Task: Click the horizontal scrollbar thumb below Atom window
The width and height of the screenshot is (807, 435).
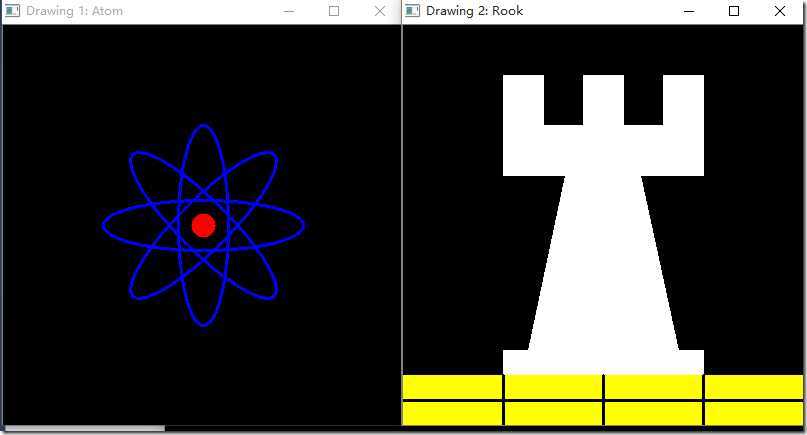Action: pos(84,428)
